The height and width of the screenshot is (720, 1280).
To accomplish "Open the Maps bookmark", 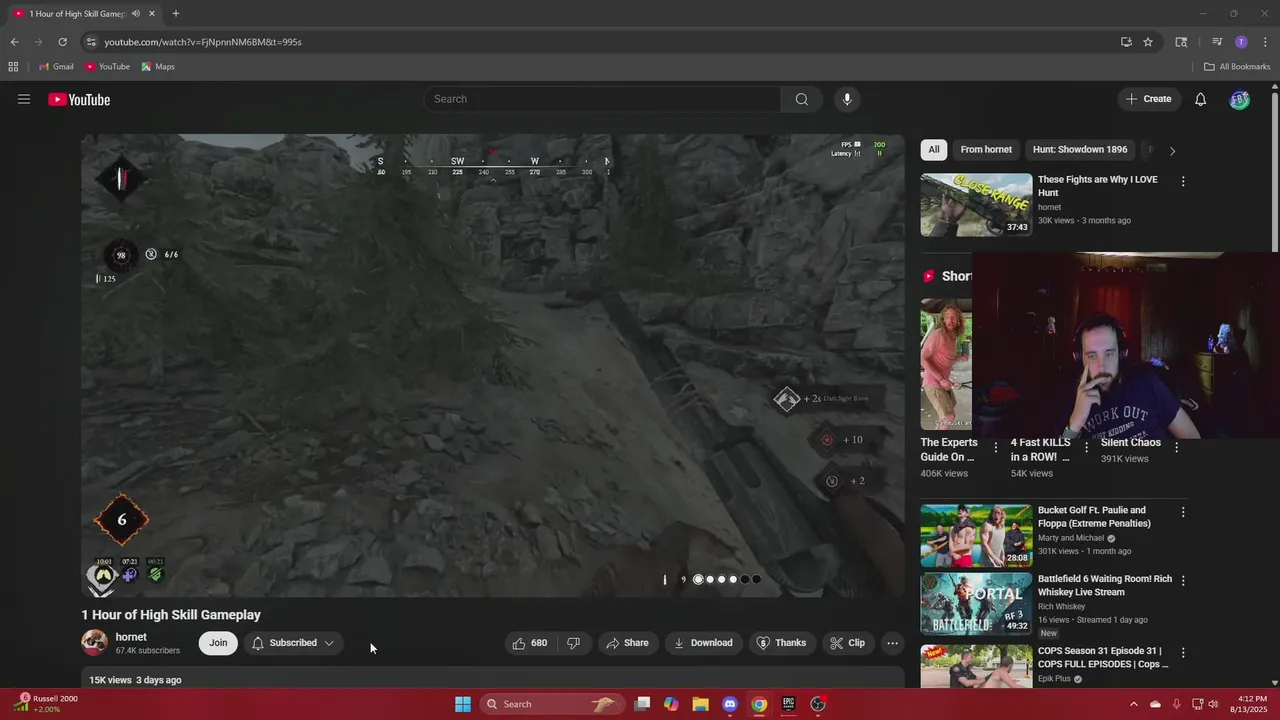I will click(158, 67).
